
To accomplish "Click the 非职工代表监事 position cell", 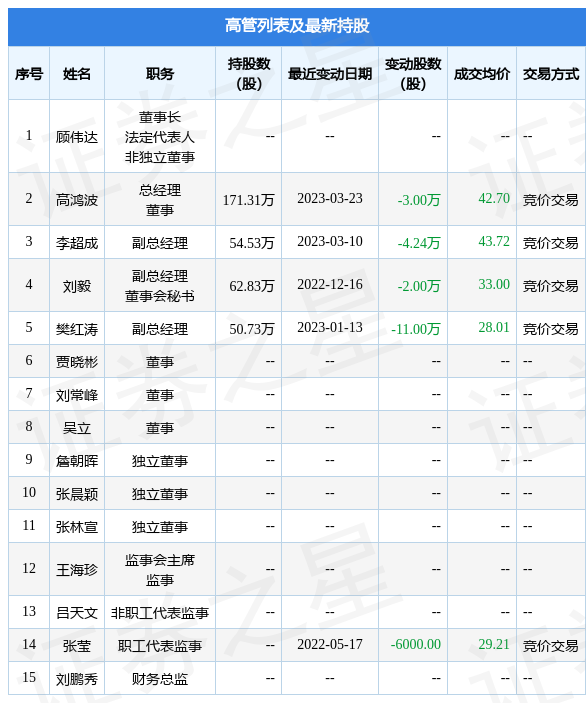I will (x=160, y=613).
